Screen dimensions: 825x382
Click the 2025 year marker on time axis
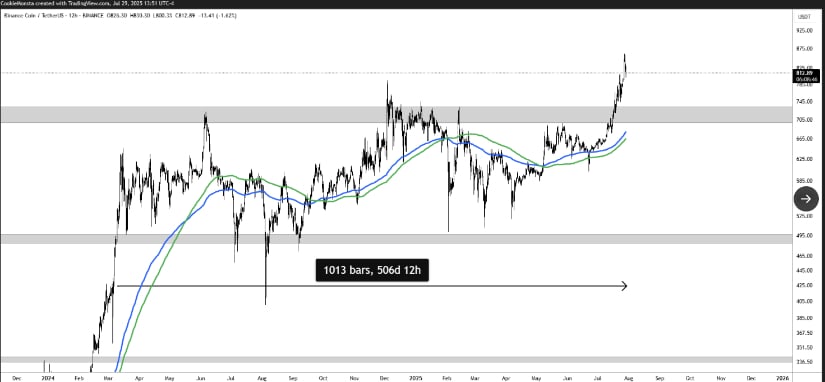[x=415, y=378]
